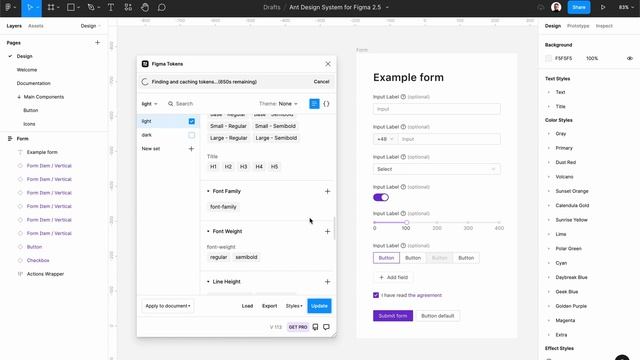Open the docs icon beside GET PRO
The image size is (640, 360).
tap(315, 327)
